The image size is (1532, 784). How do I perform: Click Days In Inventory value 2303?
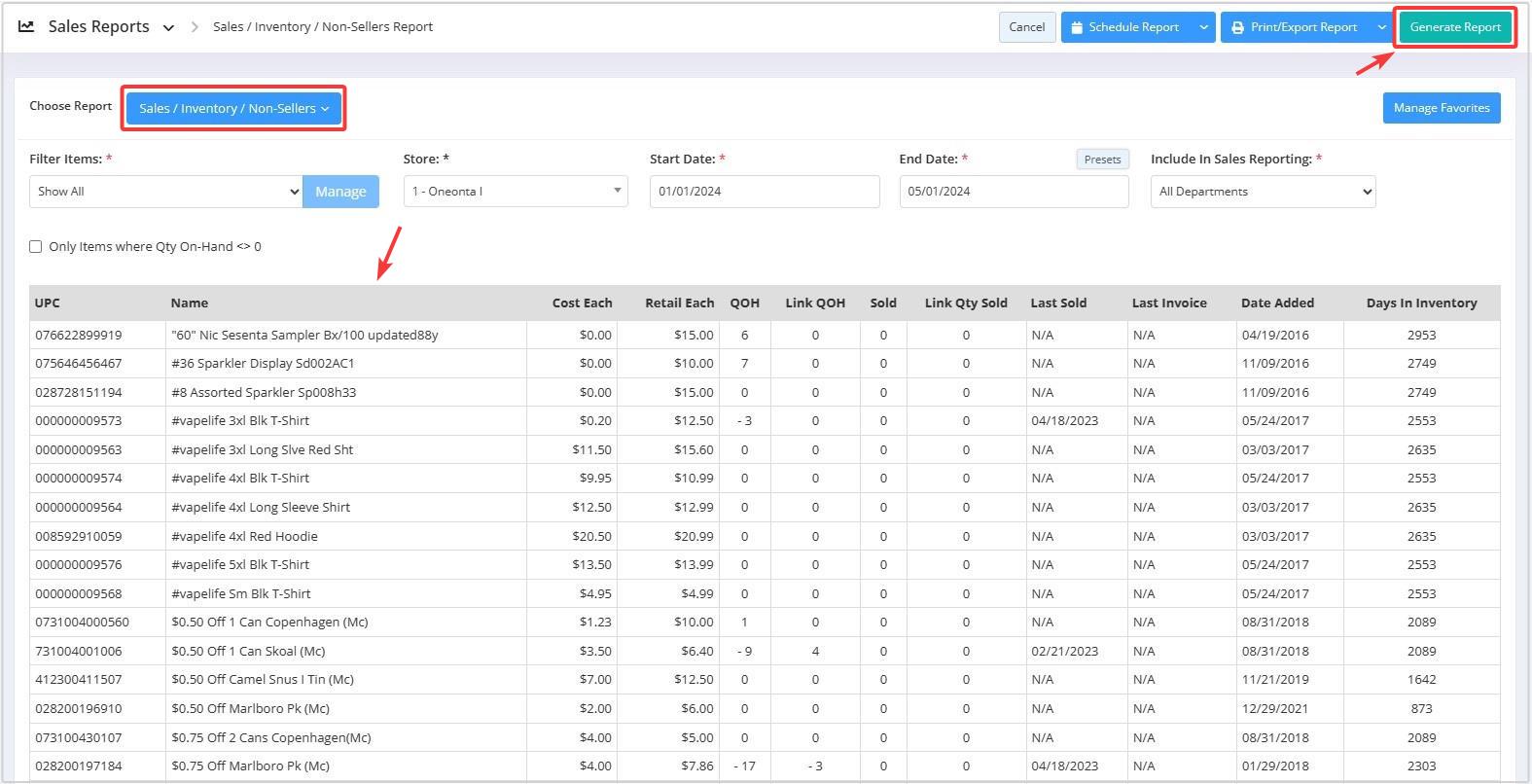point(1421,766)
